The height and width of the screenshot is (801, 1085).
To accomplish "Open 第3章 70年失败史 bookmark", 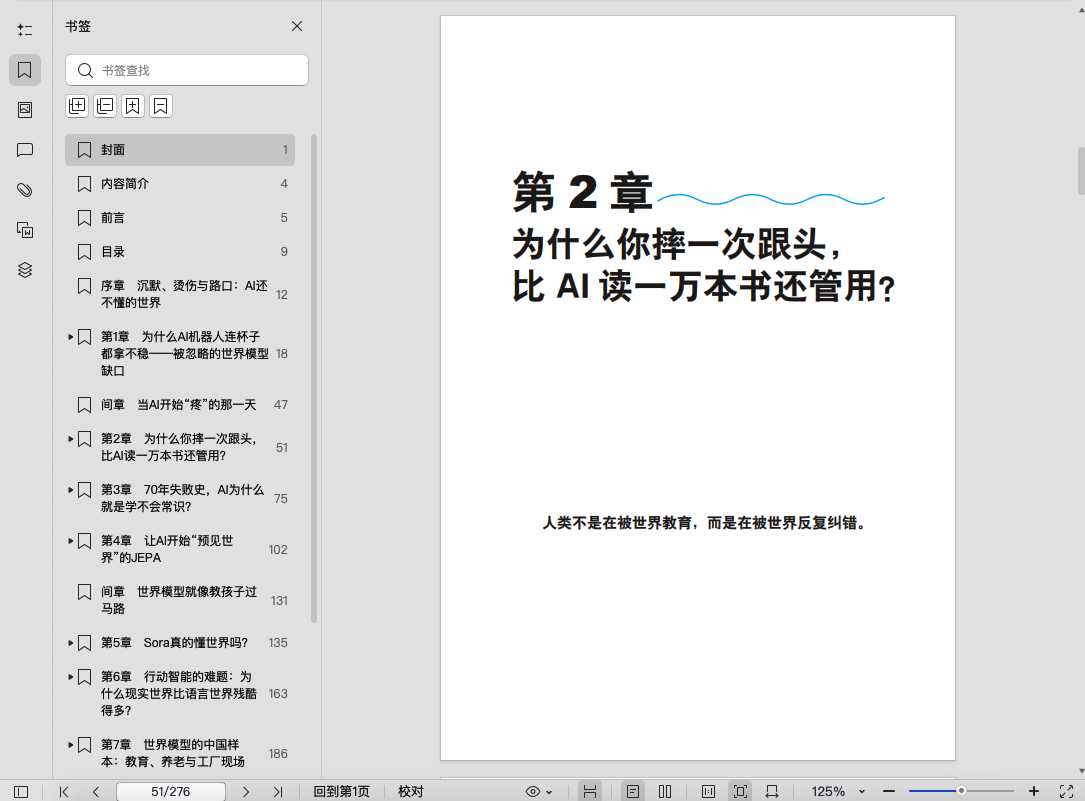I will click(180, 498).
